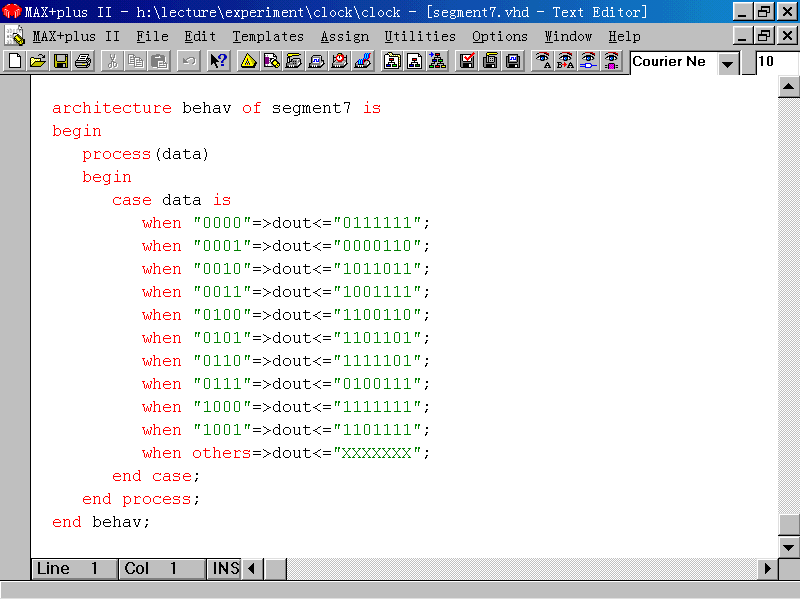This screenshot has height=600, width=800.
Task: Click the font size field showing 10
Action: click(777, 62)
